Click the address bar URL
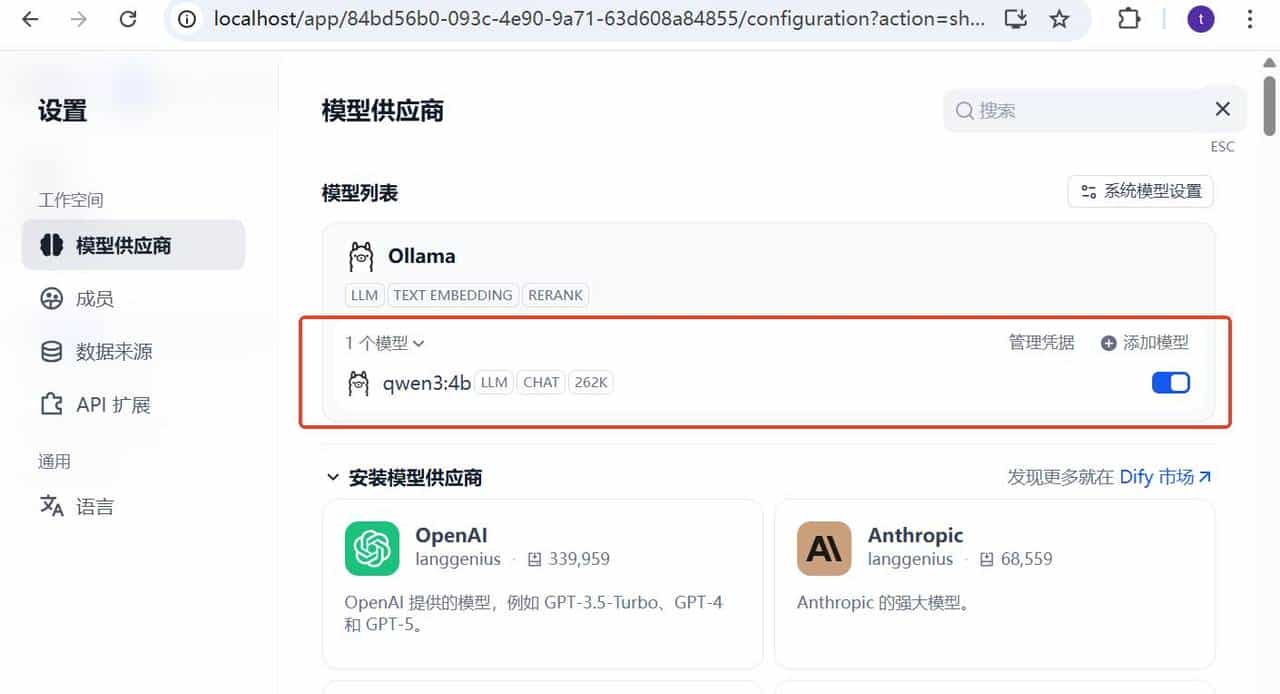The width and height of the screenshot is (1280, 694). [x=598, y=19]
